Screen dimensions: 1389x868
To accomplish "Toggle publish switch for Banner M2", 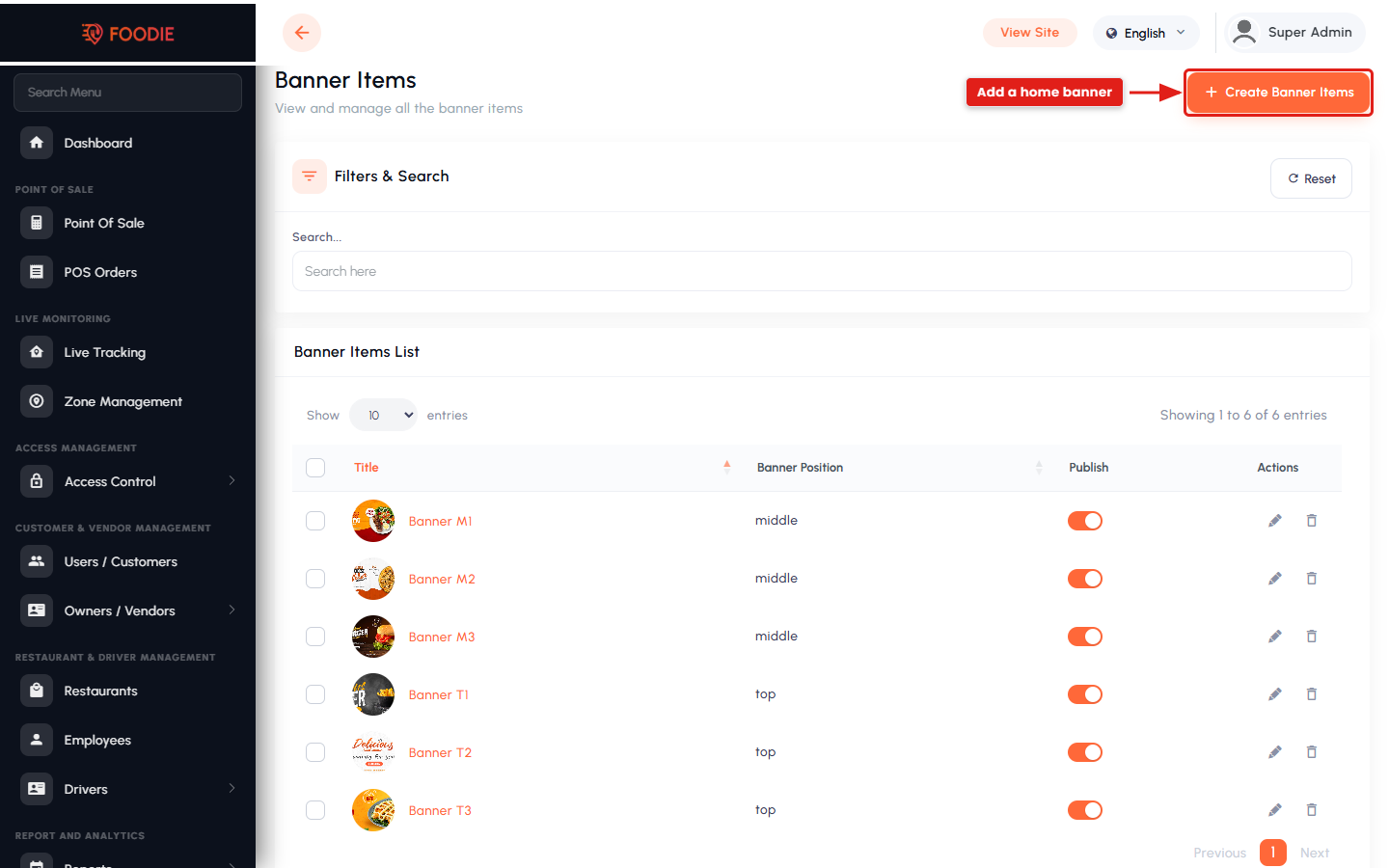I will tap(1085, 579).
